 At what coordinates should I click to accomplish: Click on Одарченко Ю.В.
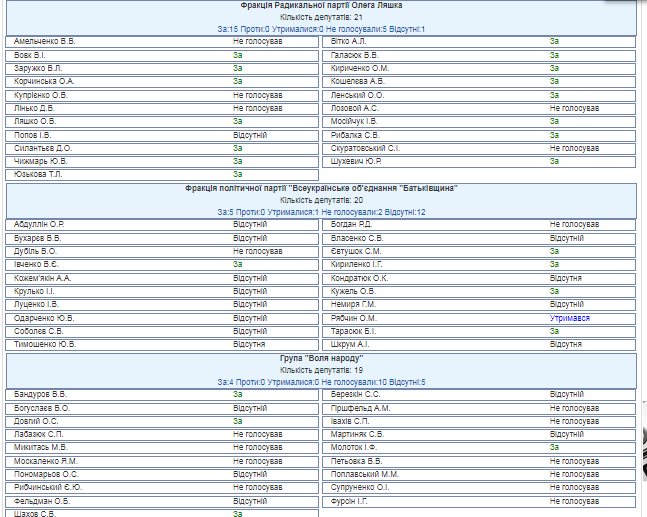point(44,319)
